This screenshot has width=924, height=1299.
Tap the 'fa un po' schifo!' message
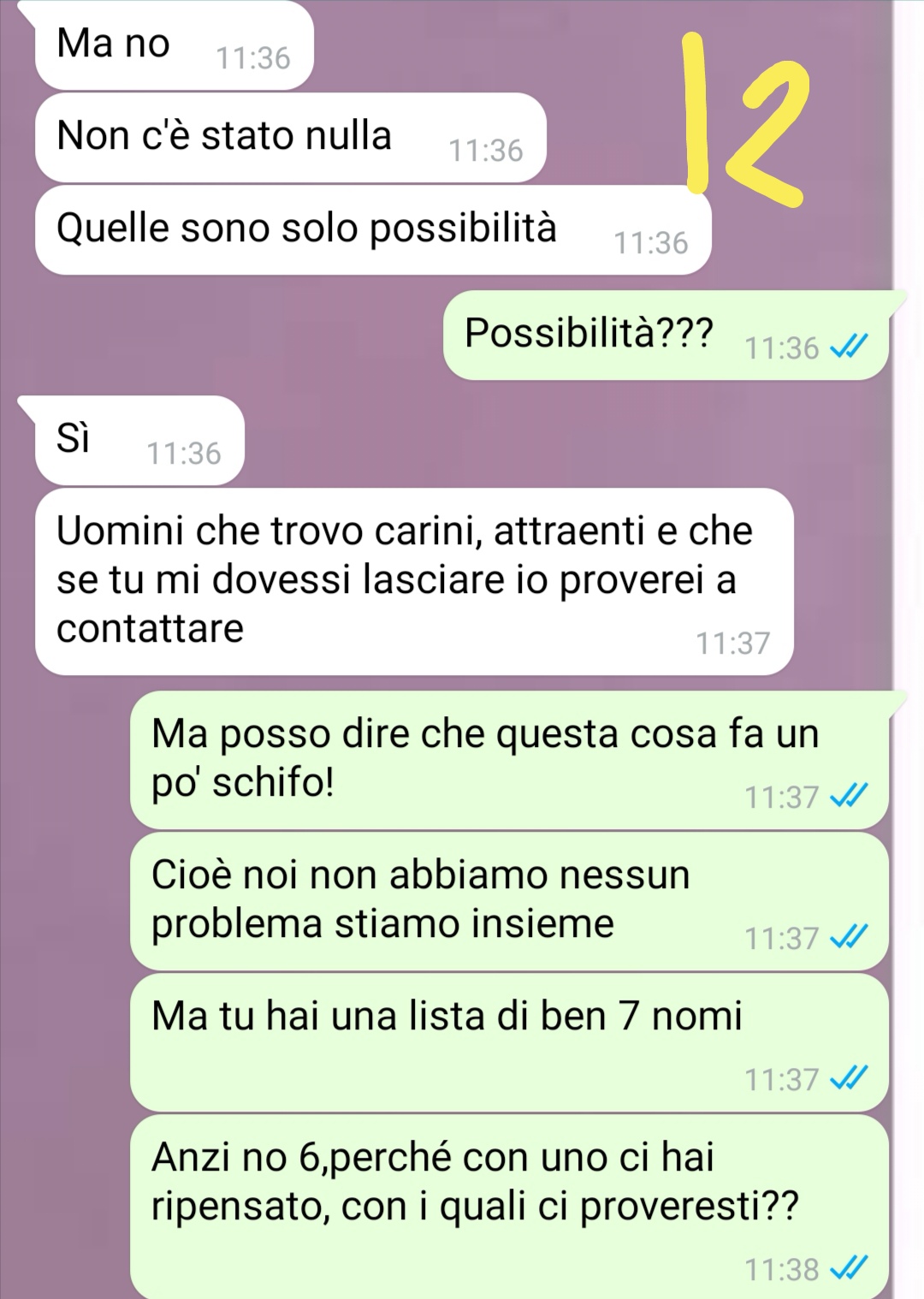pyautogui.click(x=509, y=759)
